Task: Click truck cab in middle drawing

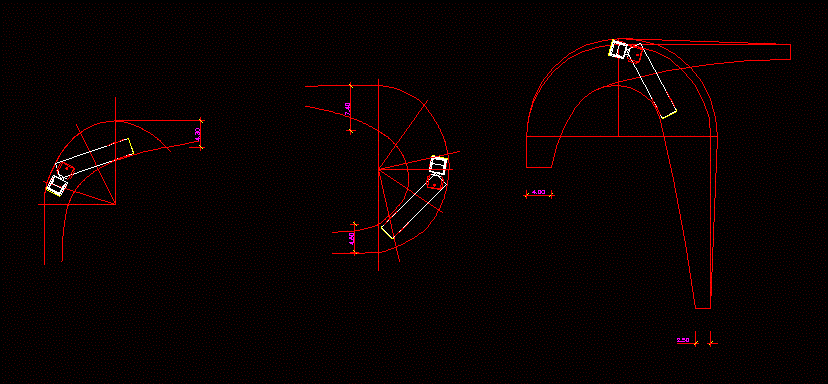Action: tap(438, 165)
